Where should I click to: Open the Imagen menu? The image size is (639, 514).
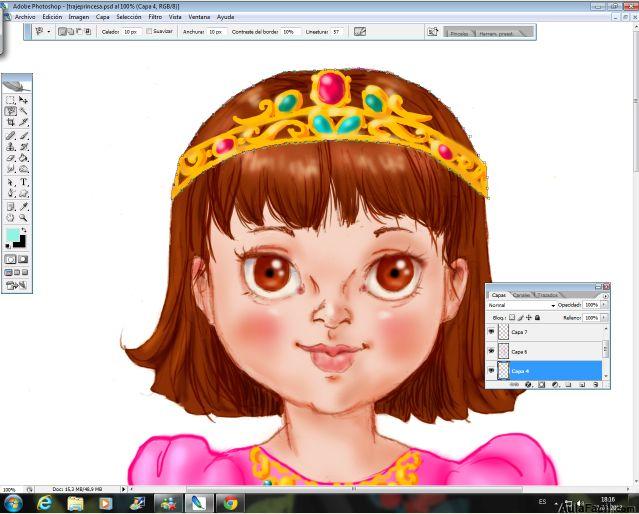tap(79, 17)
